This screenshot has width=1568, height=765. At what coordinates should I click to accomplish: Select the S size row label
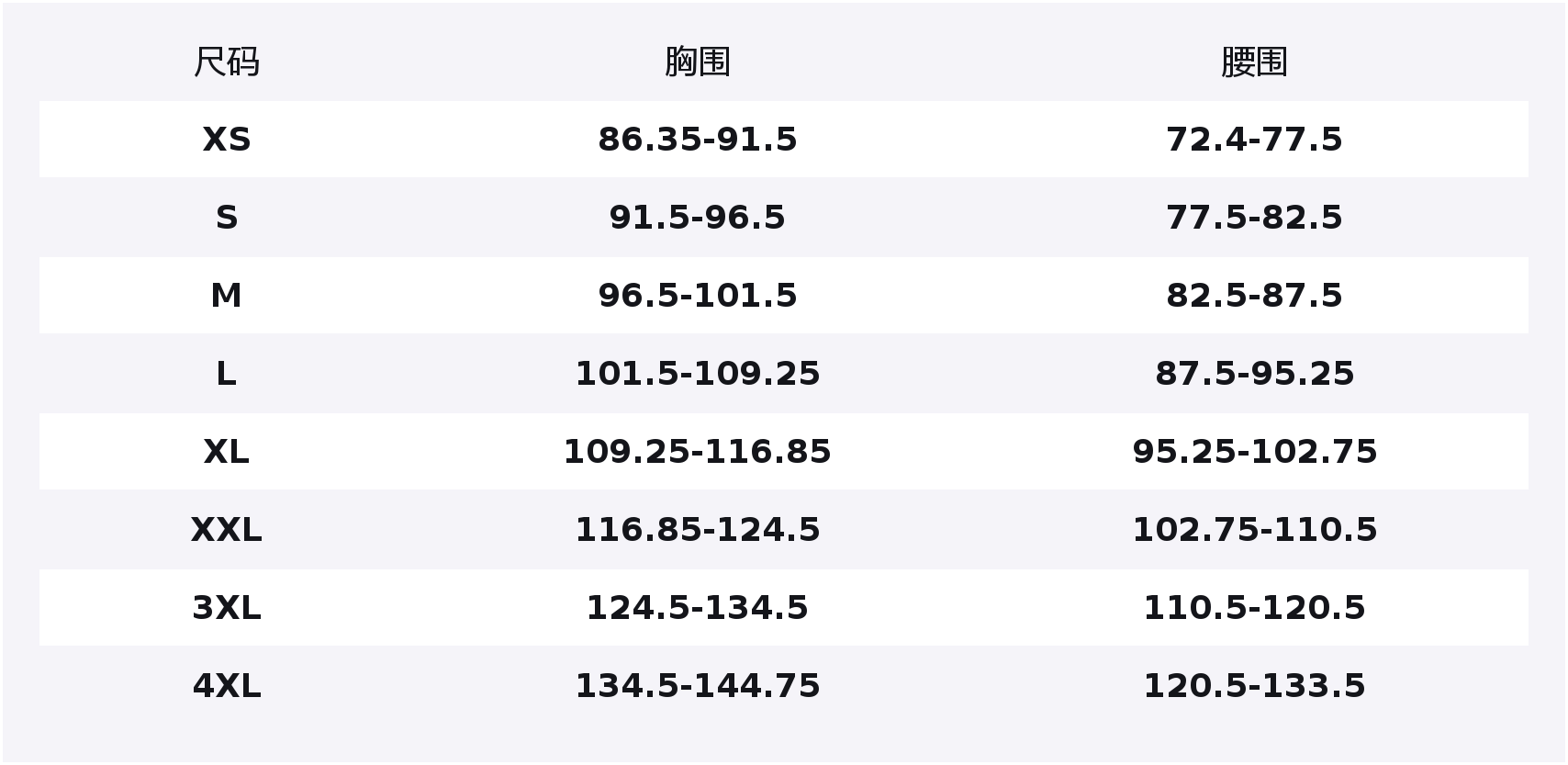(x=226, y=218)
